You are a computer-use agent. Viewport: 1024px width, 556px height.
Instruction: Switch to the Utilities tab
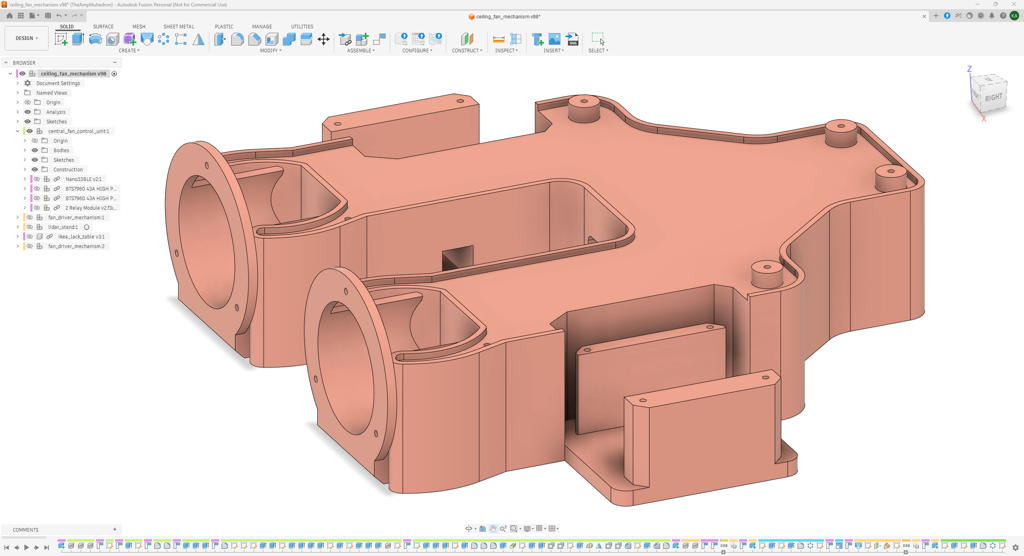tap(302, 27)
